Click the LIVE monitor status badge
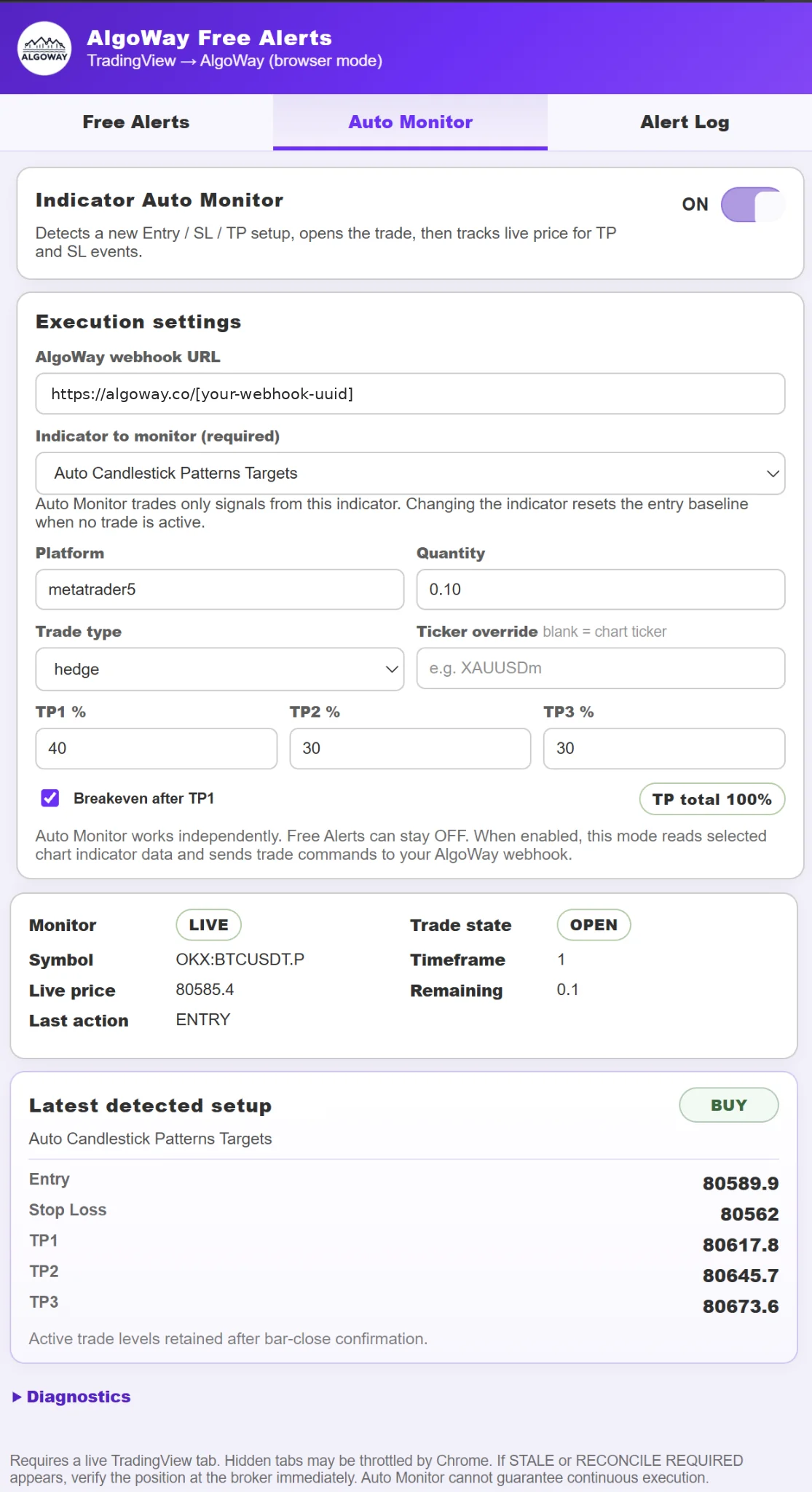The width and height of the screenshot is (812, 1492). coord(208,925)
